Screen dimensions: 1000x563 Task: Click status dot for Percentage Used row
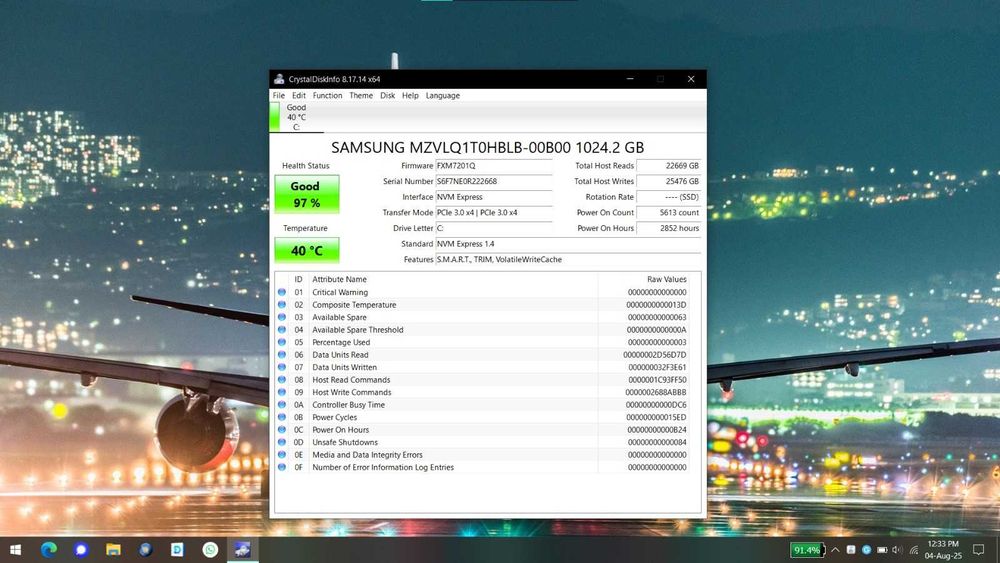[x=282, y=342]
